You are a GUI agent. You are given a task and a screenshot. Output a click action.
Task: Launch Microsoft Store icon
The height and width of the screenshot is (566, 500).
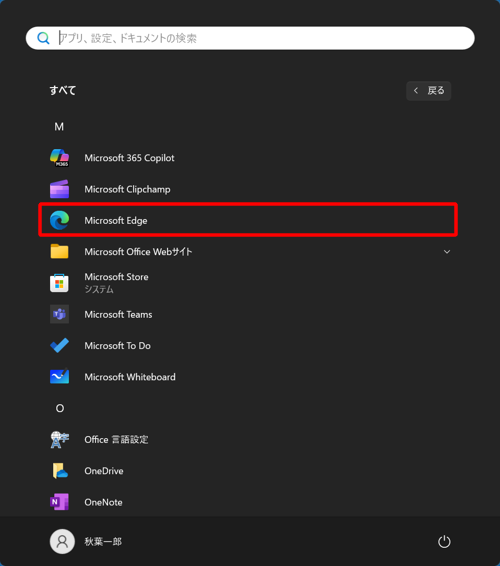[60, 283]
